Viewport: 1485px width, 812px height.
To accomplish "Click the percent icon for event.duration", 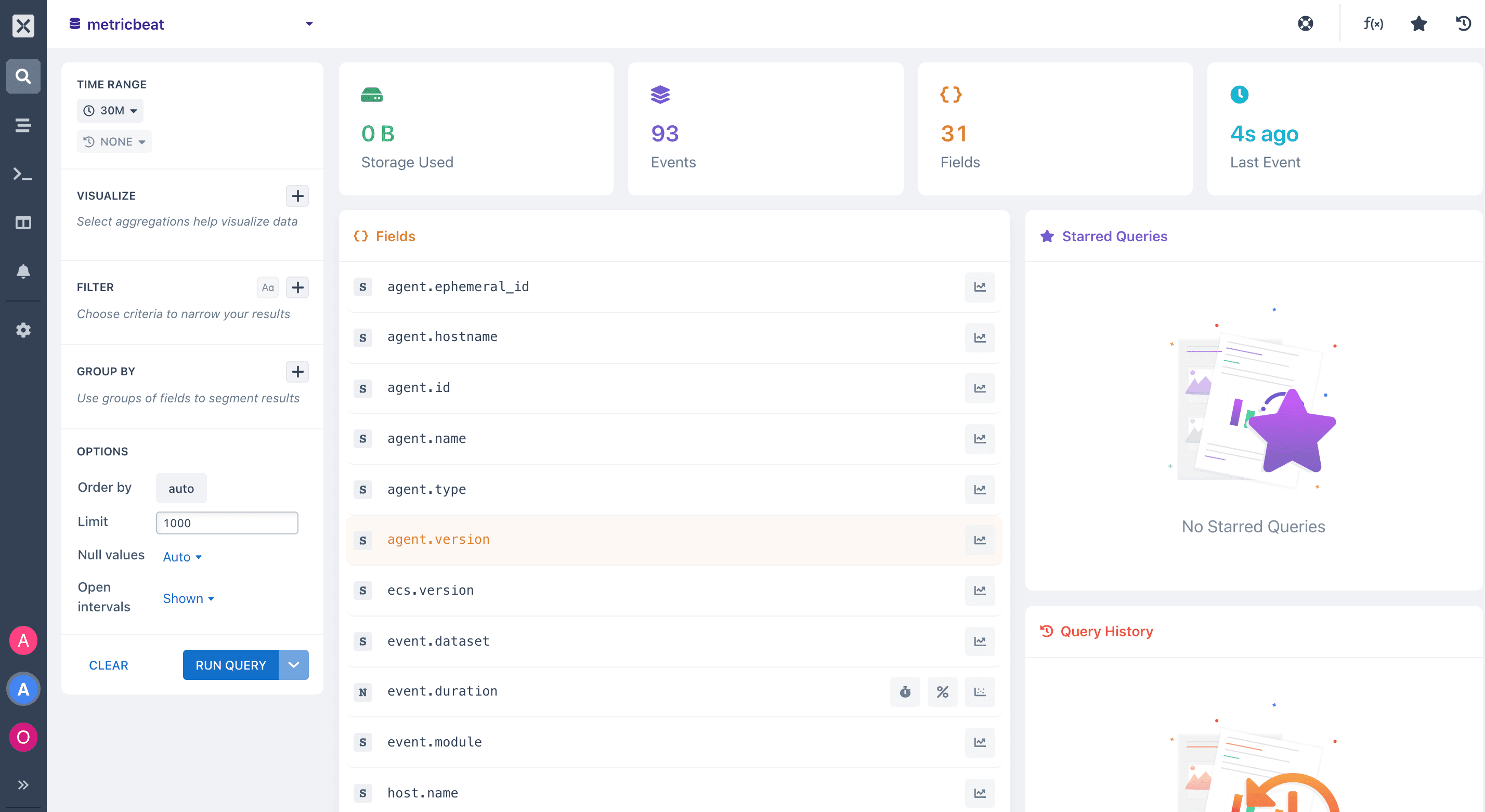I will [943, 691].
